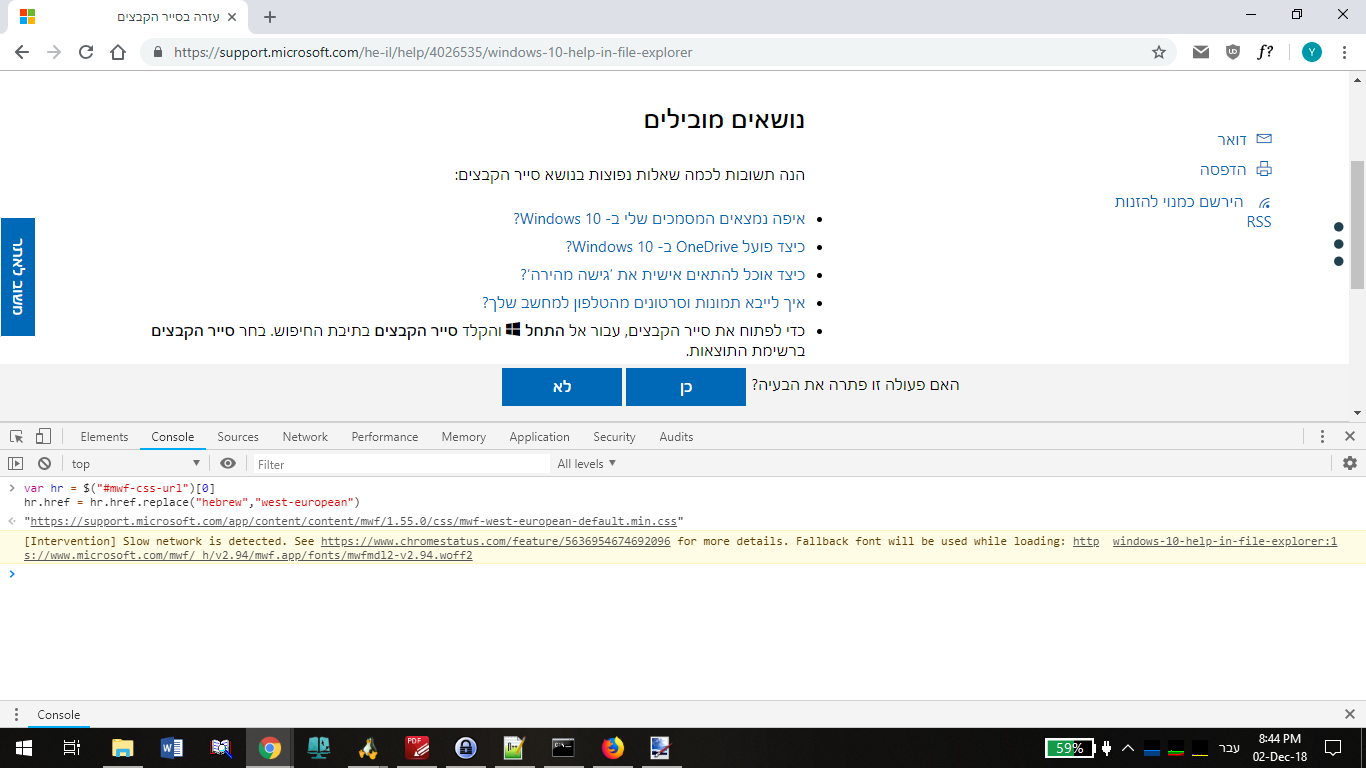Select the Console tab in DevTools
The width and height of the screenshot is (1366, 768).
173,437
